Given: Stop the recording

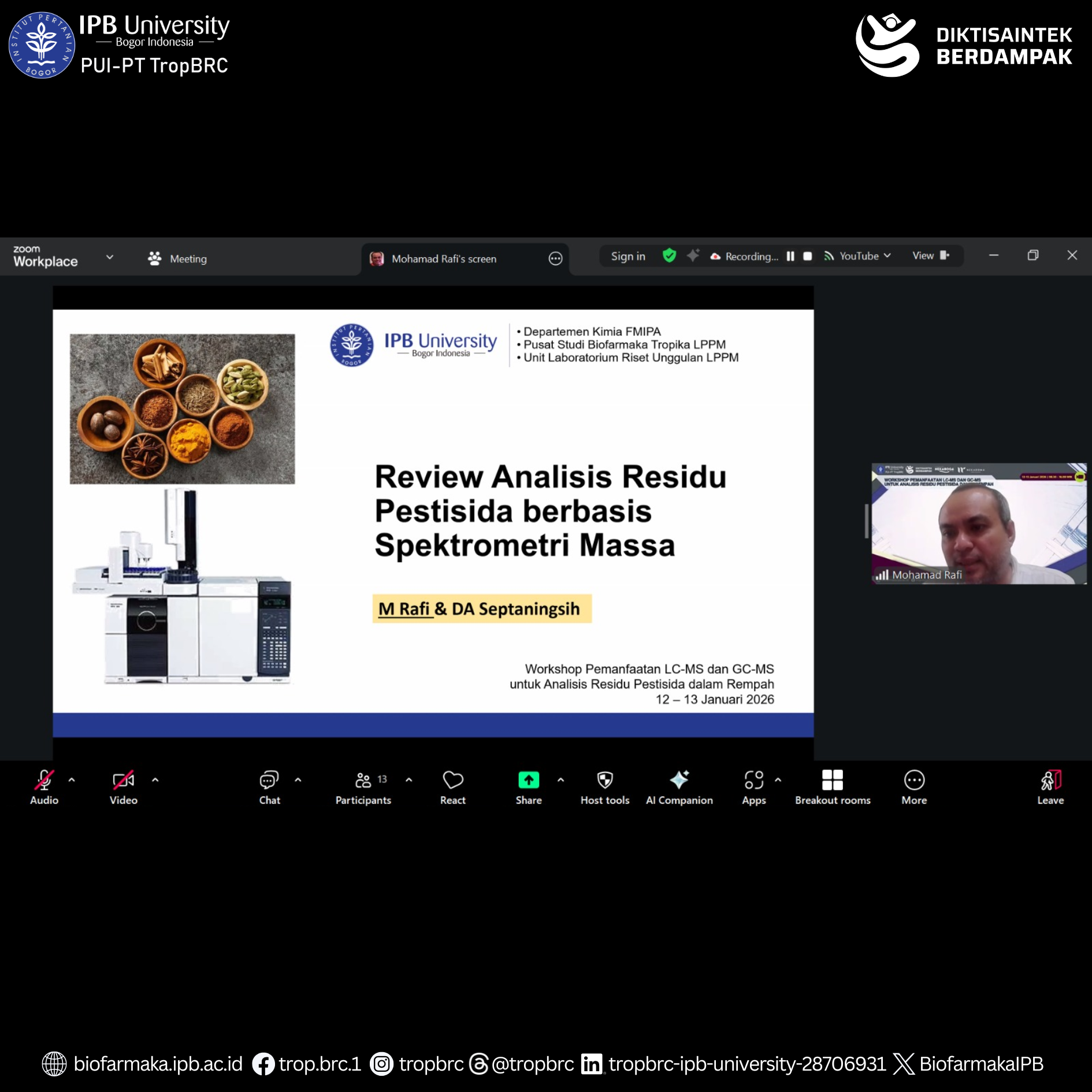Looking at the screenshot, I should (x=807, y=257).
